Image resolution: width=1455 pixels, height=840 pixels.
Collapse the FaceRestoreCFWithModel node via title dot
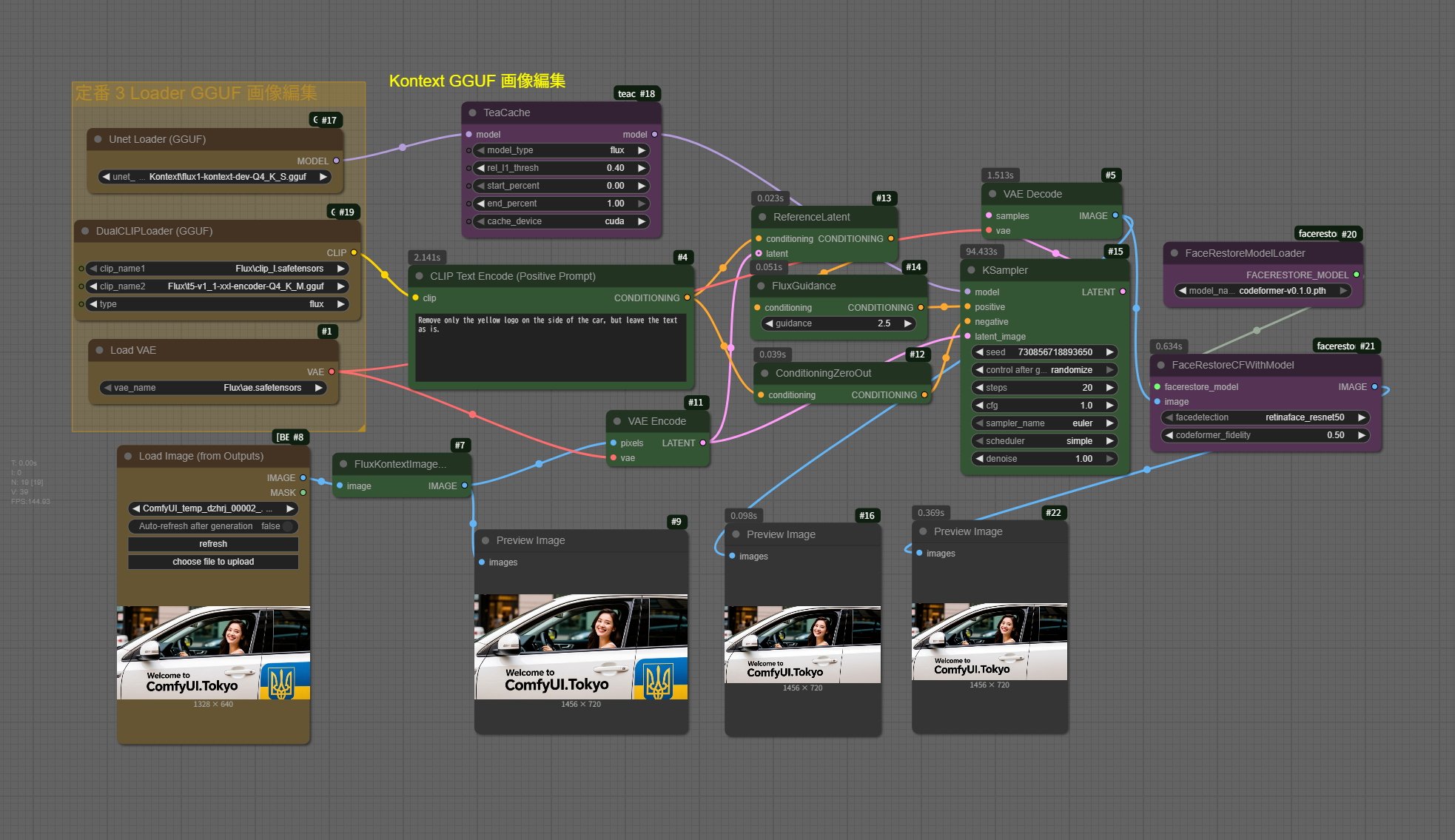[1160, 365]
